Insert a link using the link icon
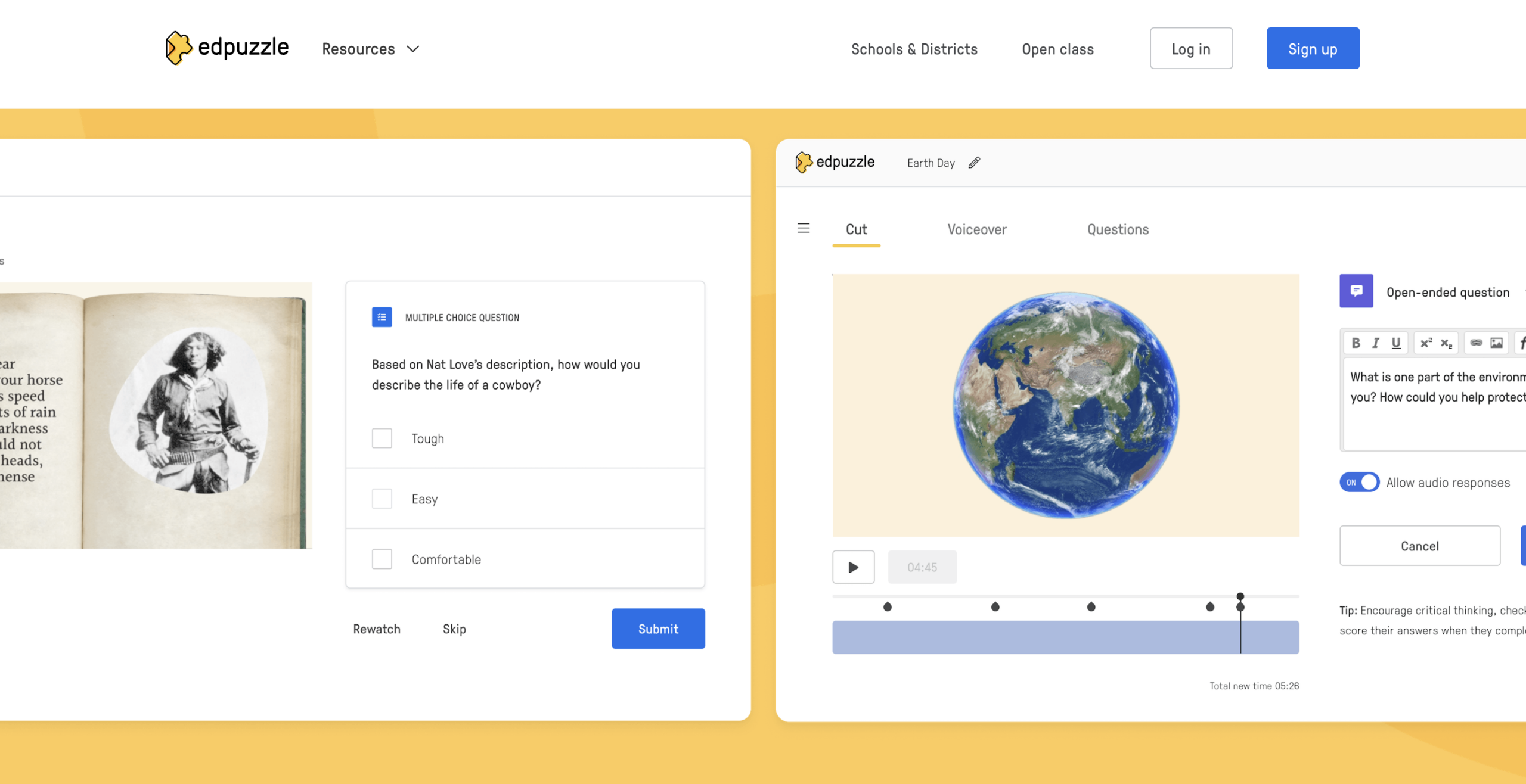This screenshot has width=1526, height=784. pyautogui.click(x=1477, y=343)
